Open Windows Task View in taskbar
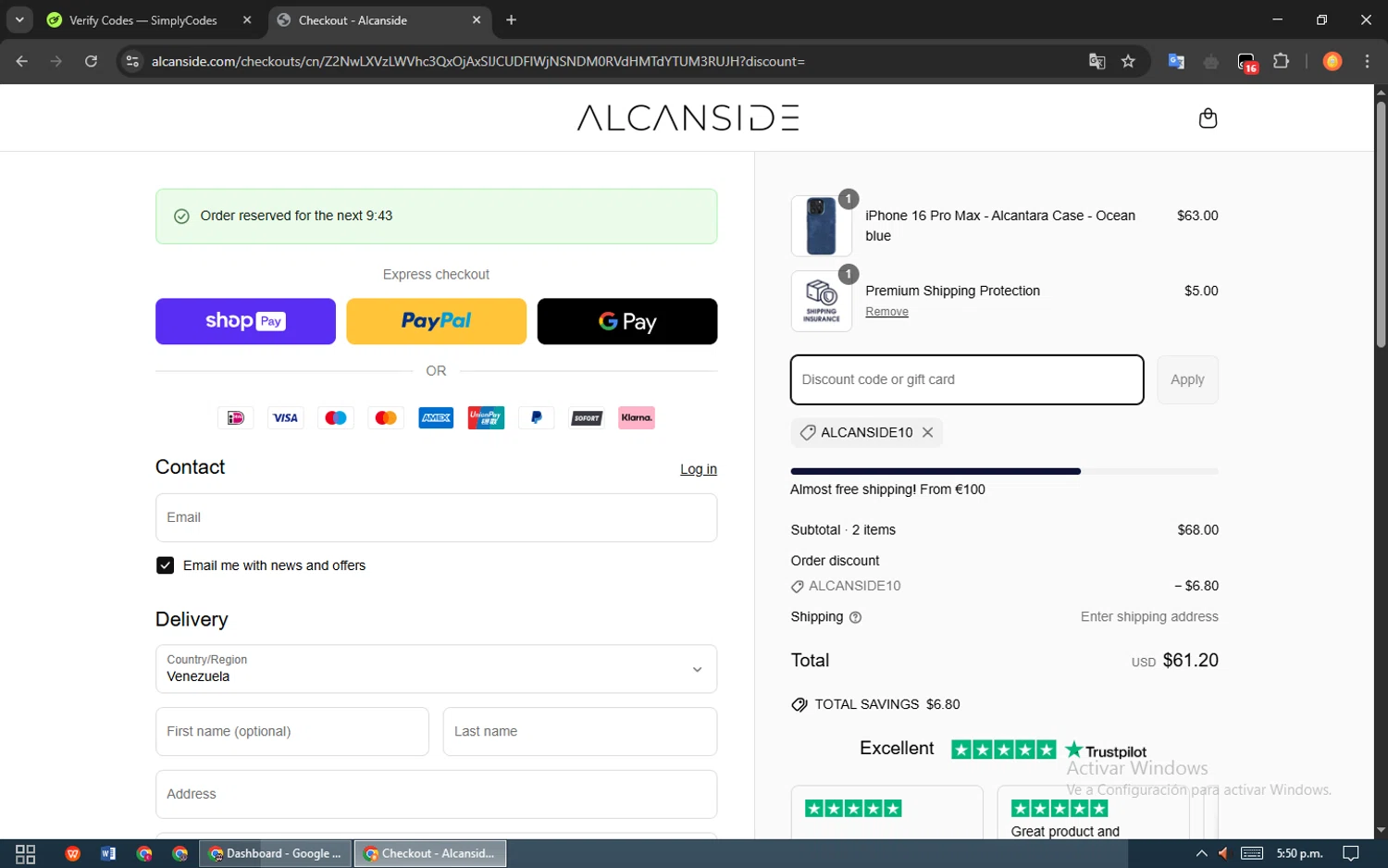Viewport: 1388px width, 868px height. pyautogui.click(x=26, y=853)
